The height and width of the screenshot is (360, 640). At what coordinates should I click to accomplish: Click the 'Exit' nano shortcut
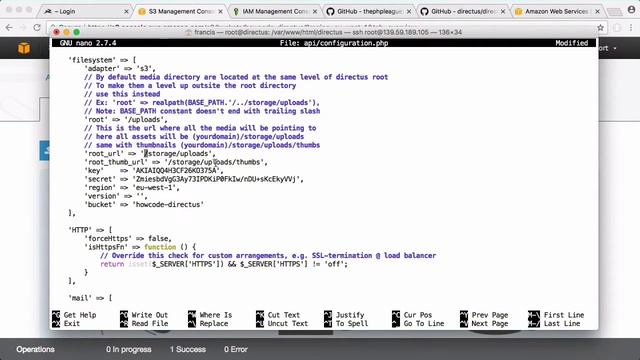pos(66,324)
